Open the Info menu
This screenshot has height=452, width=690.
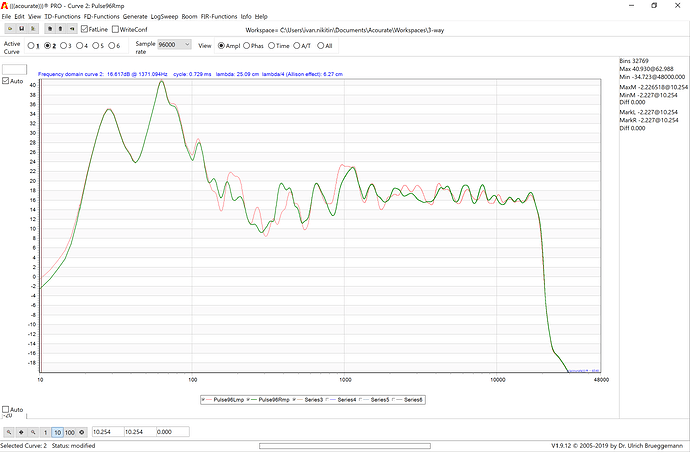click(246, 16)
